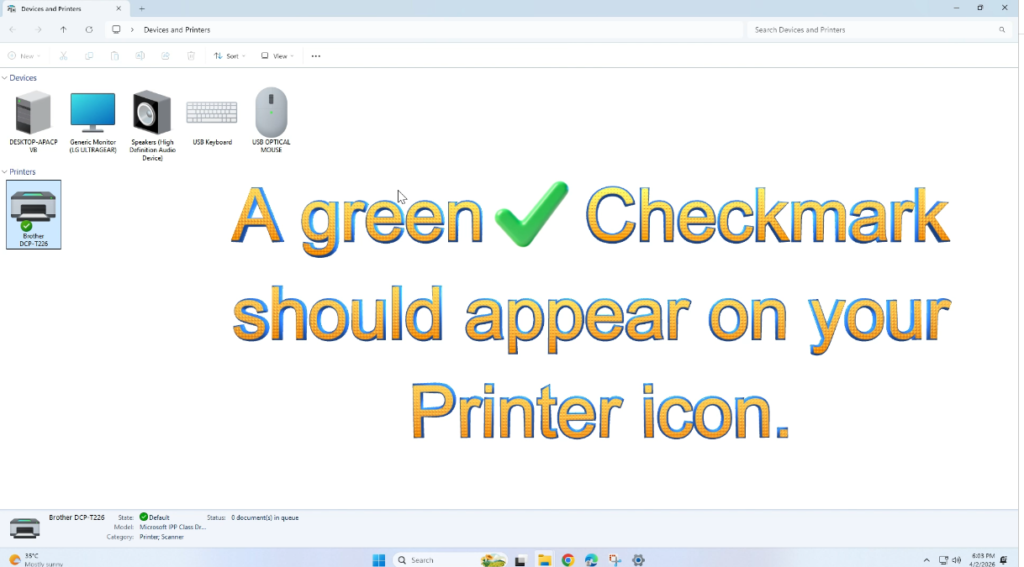Screen dimensions: 1024x567
Task: Open the notification bell in tray
Action: pyautogui.click(x=1004, y=560)
